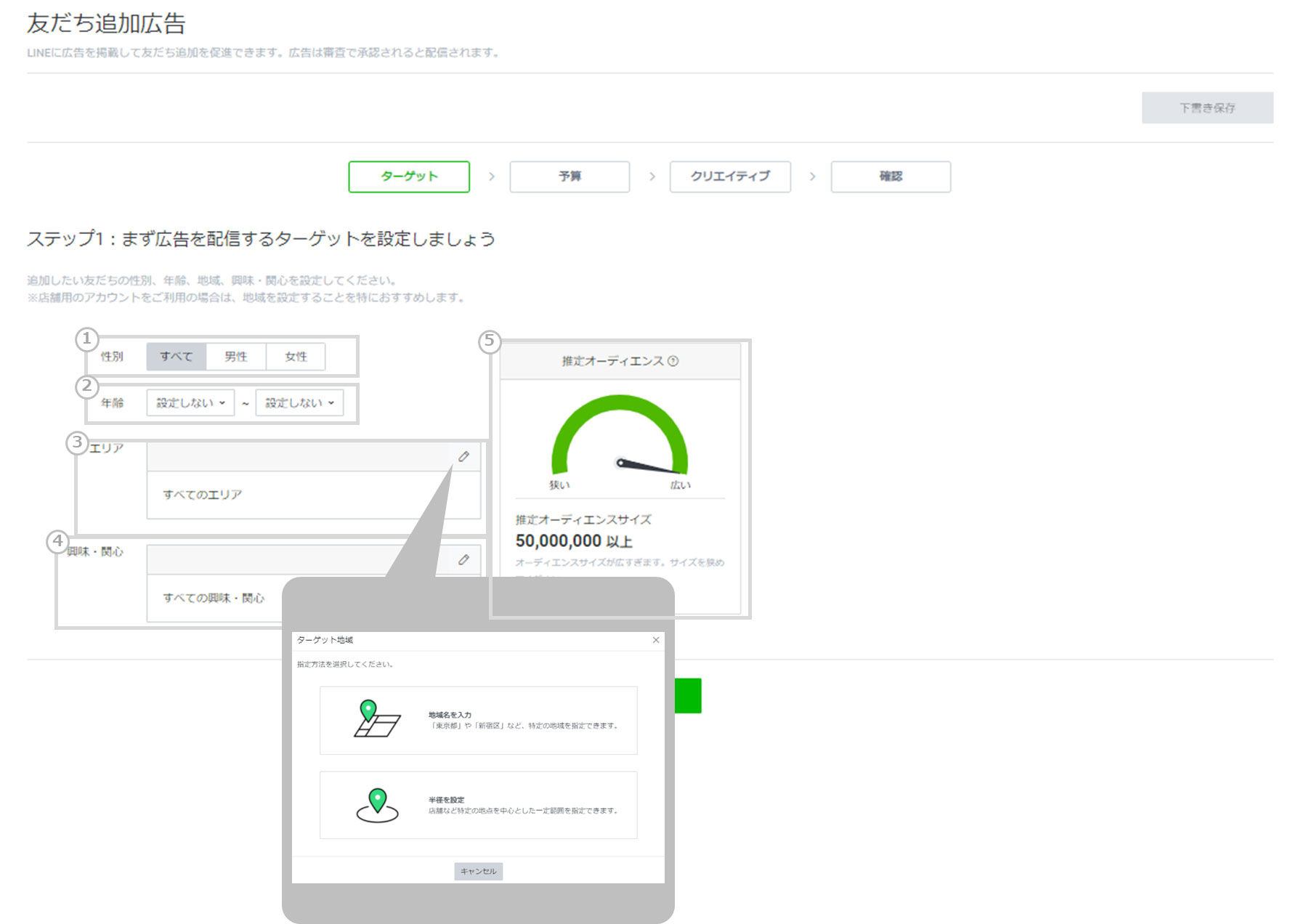Go to the クリエイティブ step tab
Screen dimensions: 1293x924
730,177
